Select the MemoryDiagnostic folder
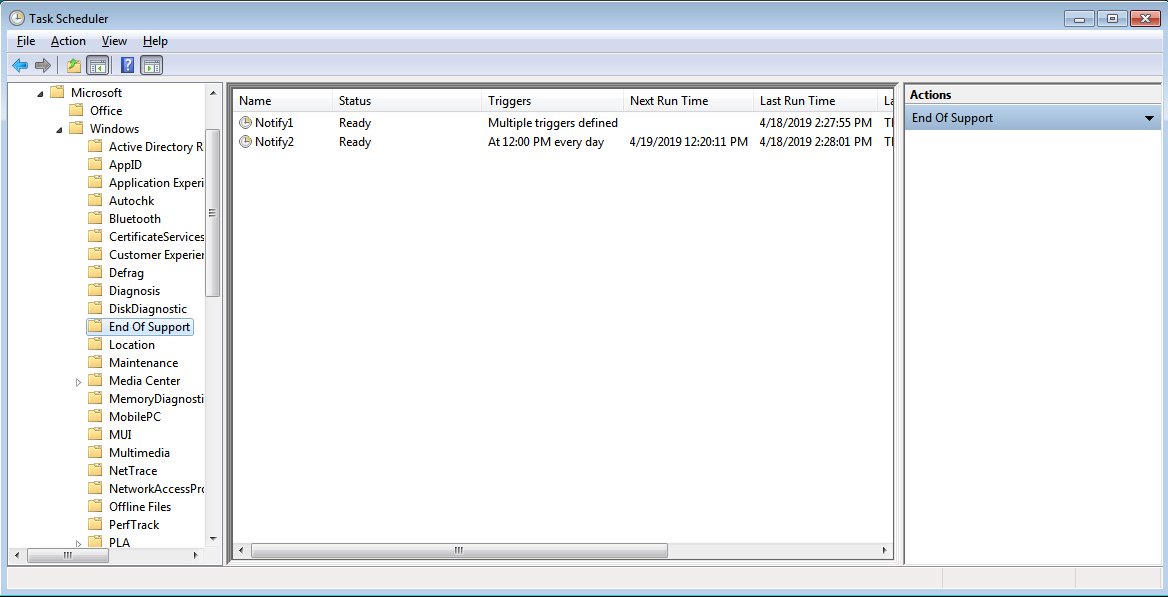1168x597 pixels. click(x=156, y=399)
